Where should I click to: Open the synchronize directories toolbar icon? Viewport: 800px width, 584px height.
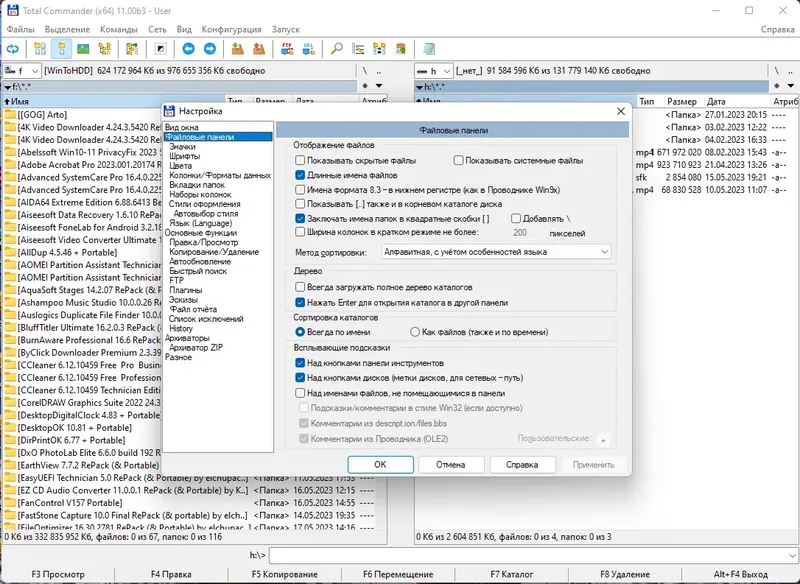point(380,49)
